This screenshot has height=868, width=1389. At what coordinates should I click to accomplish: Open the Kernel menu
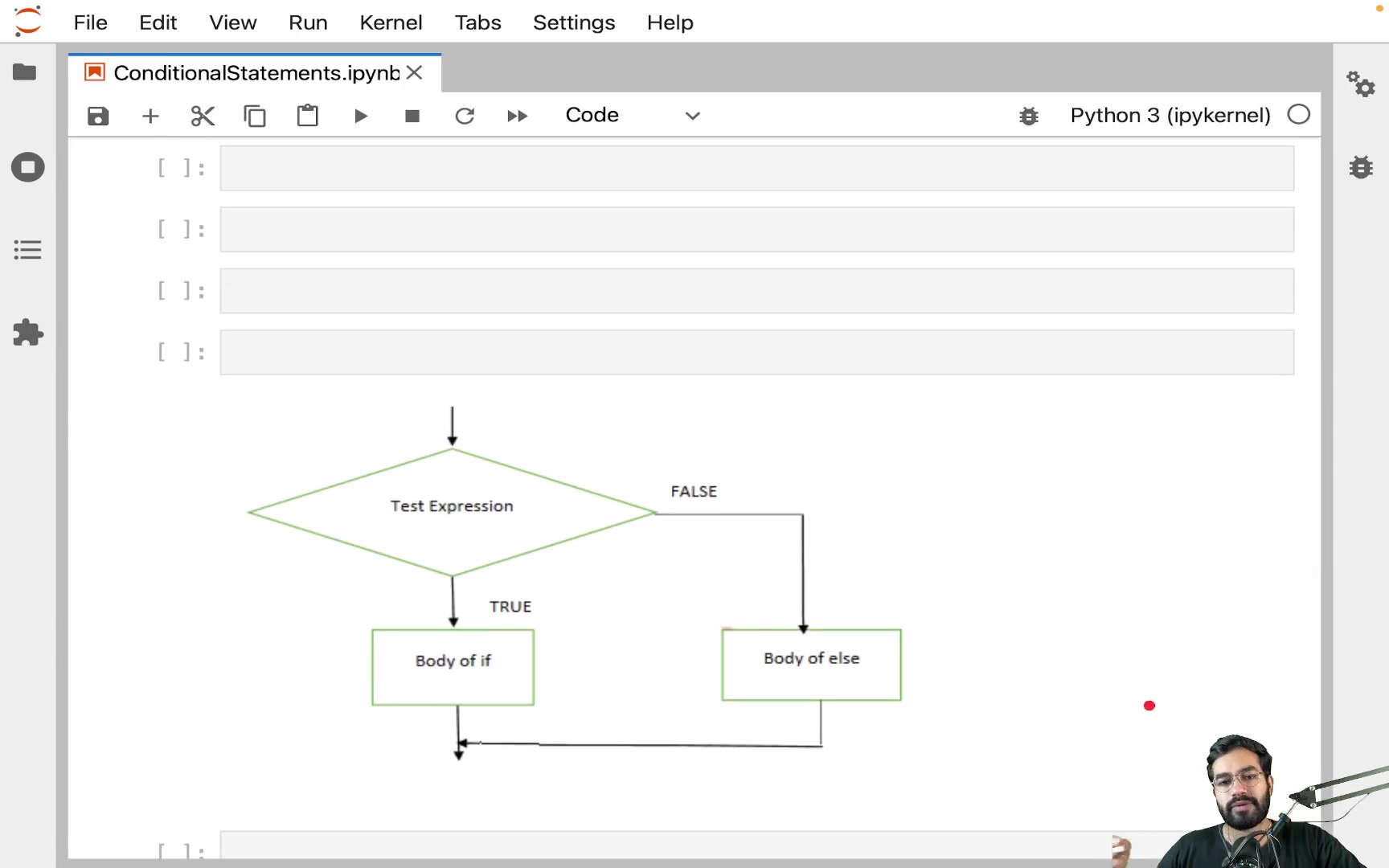pos(391,23)
